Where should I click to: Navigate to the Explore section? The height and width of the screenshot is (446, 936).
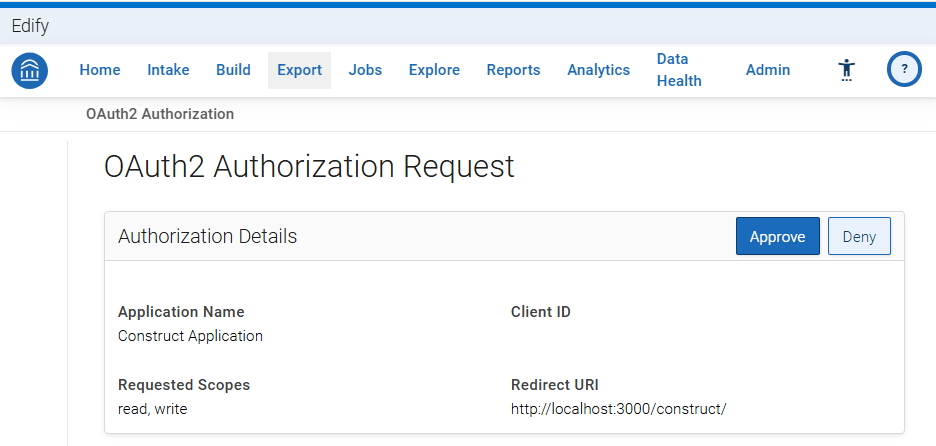pos(434,70)
